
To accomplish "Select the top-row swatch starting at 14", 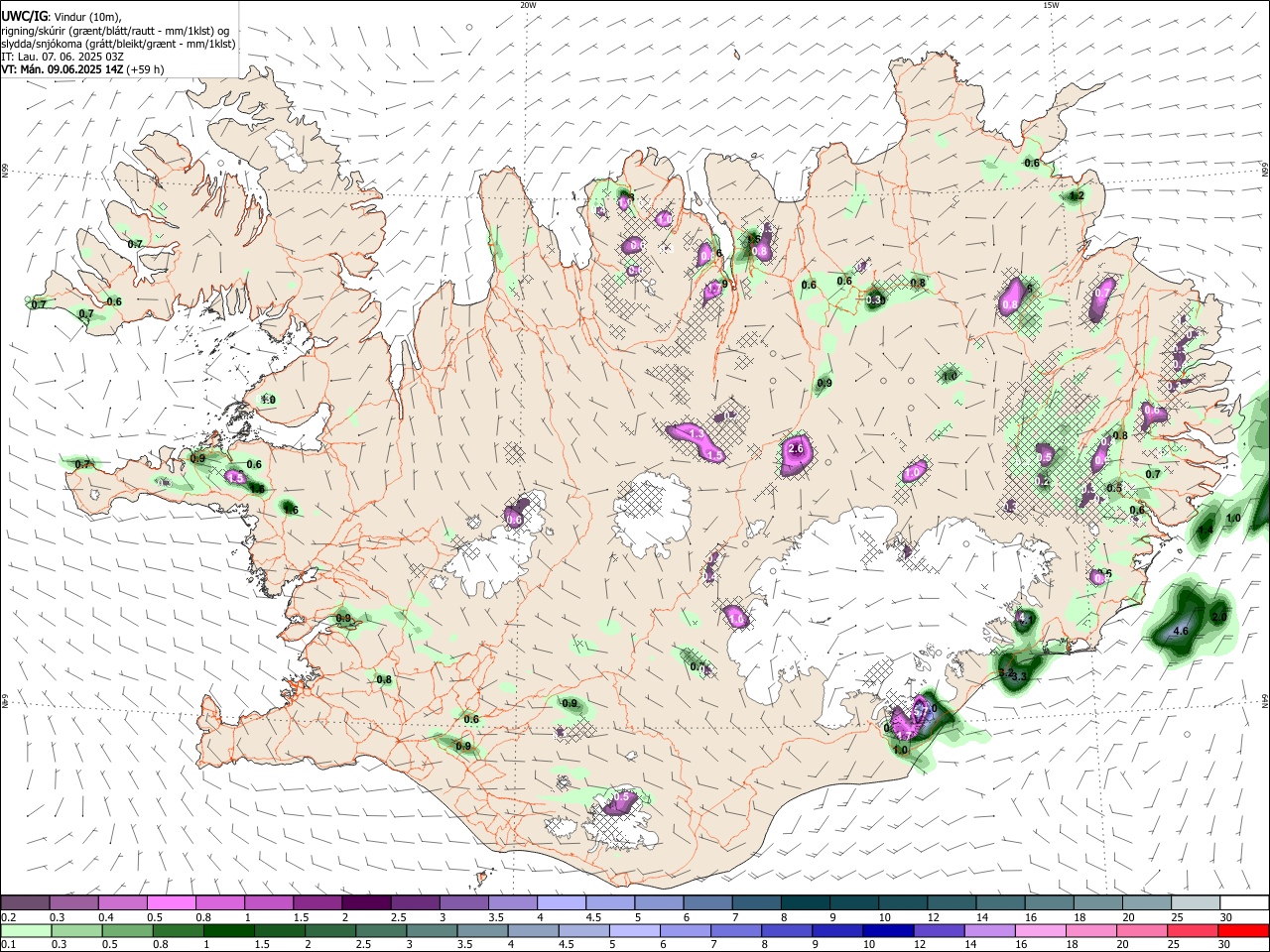I will (999, 903).
